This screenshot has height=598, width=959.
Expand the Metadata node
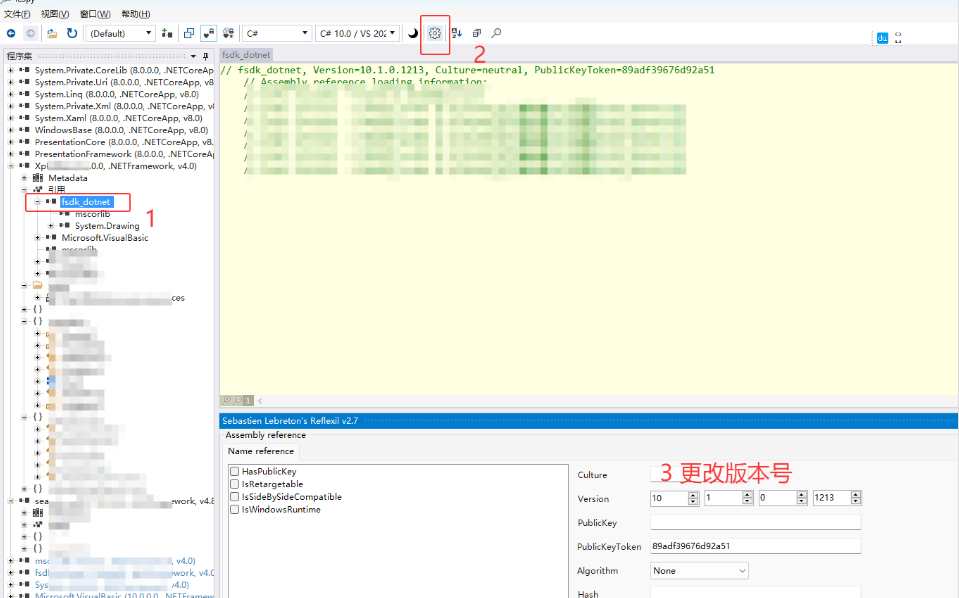point(24,178)
